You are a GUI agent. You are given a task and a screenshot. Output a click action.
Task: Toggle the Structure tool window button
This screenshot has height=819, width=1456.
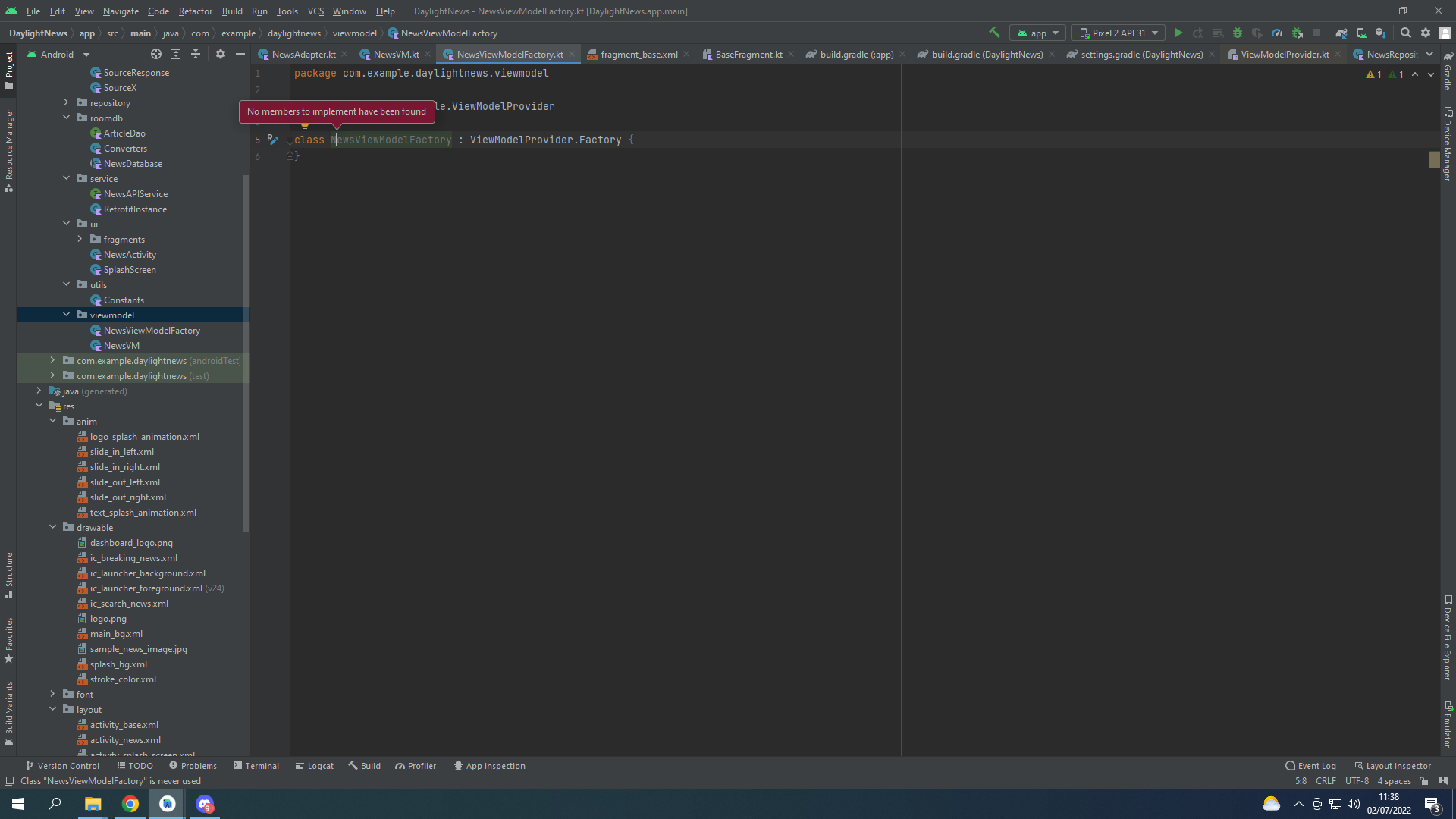coord(9,575)
